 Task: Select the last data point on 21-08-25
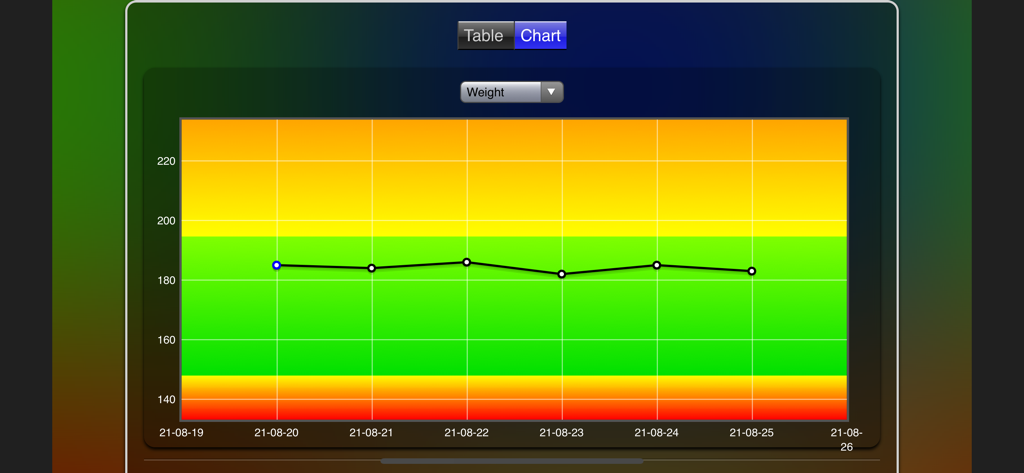tap(752, 271)
